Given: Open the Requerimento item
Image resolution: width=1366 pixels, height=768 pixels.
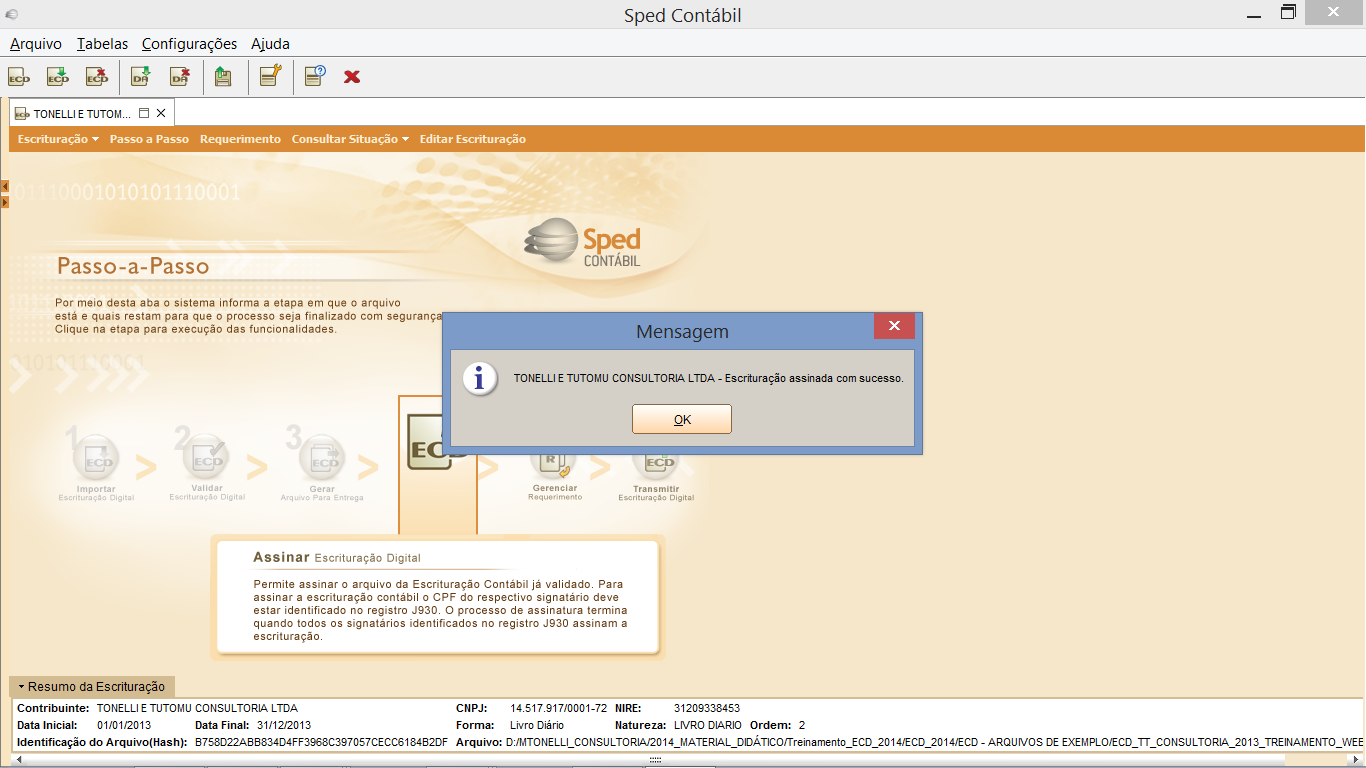Looking at the screenshot, I should click(240, 139).
